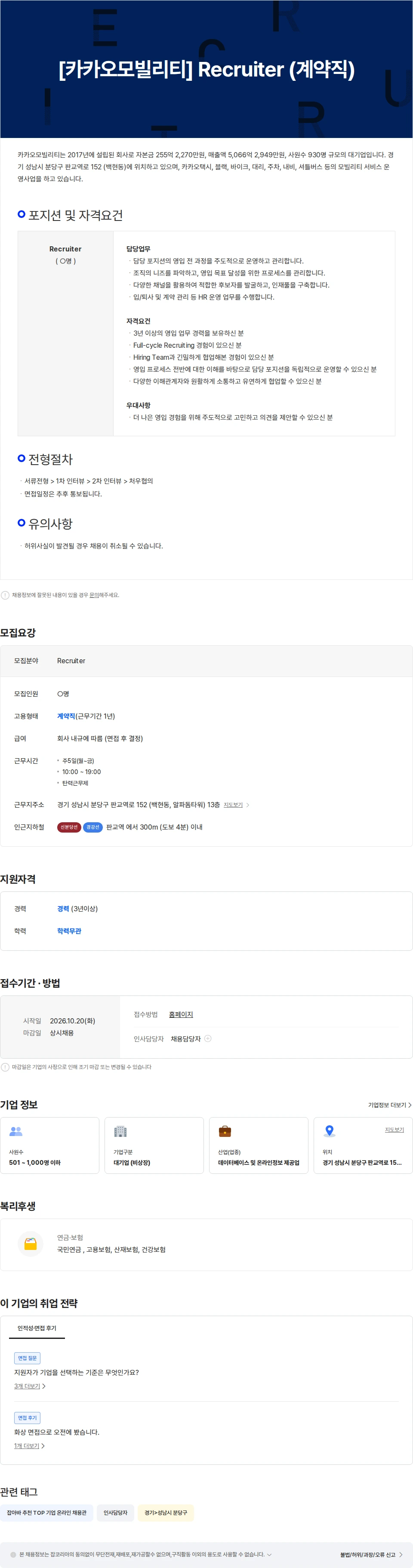Click the job title banner [카카오모빌리티] Recruiter
This screenshot has width=413, height=1568.
[x=206, y=69]
